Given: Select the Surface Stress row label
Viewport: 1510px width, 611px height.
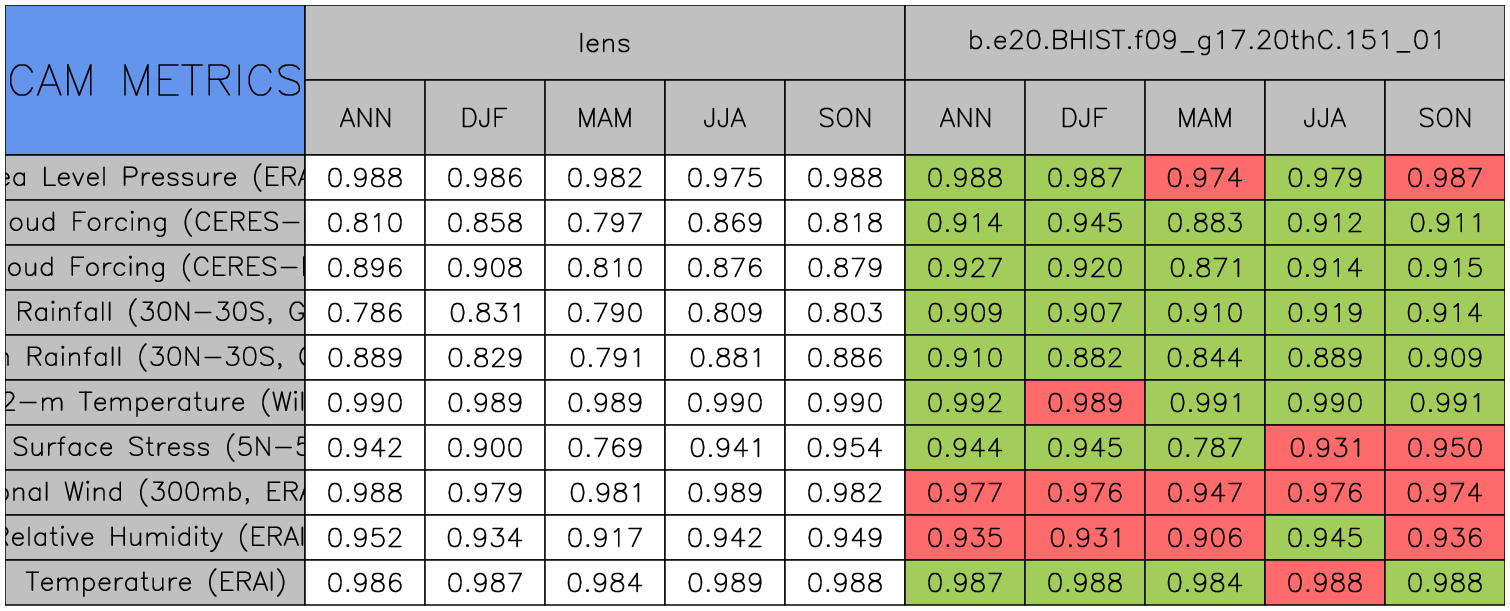Looking at the screenshot, I should coord(155,447).
